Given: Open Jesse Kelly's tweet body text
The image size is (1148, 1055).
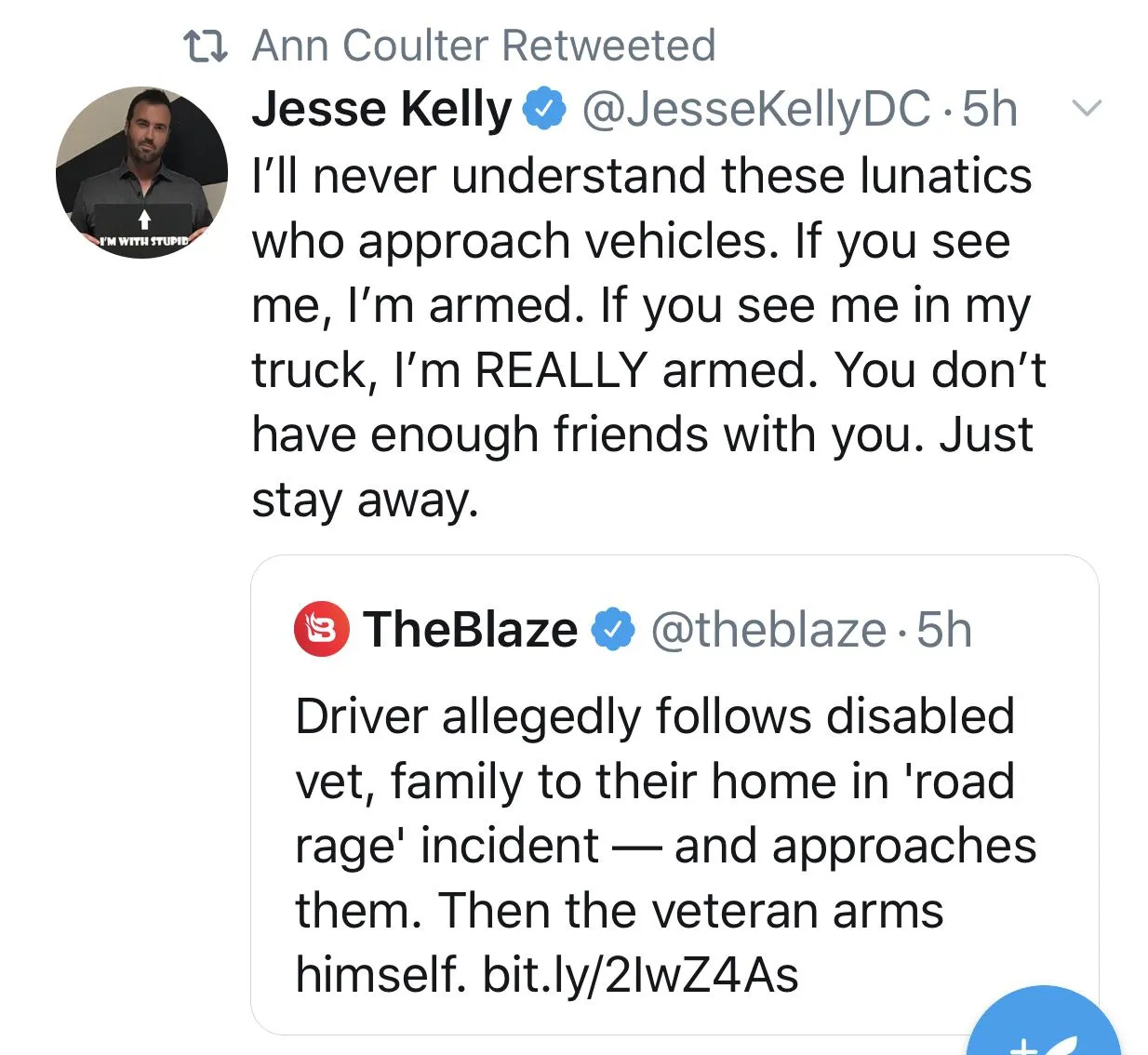Looking at the screenshot, I should click(x=642, y=337).
